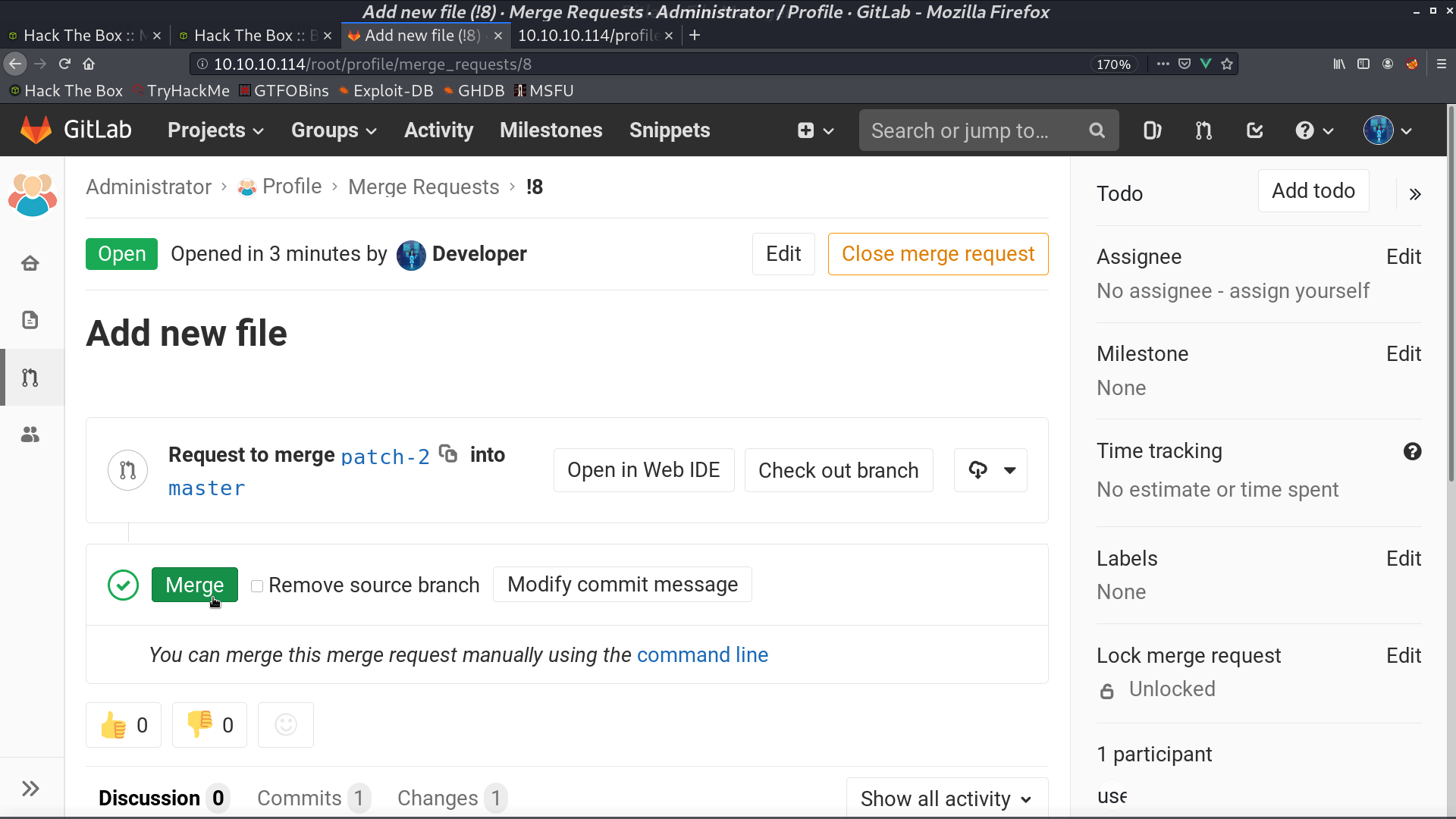Expand the Projects dropdown
Image resolution: width=1456 pixels, height=819 pixels.
pyautogui.click(x=216, y=130)
